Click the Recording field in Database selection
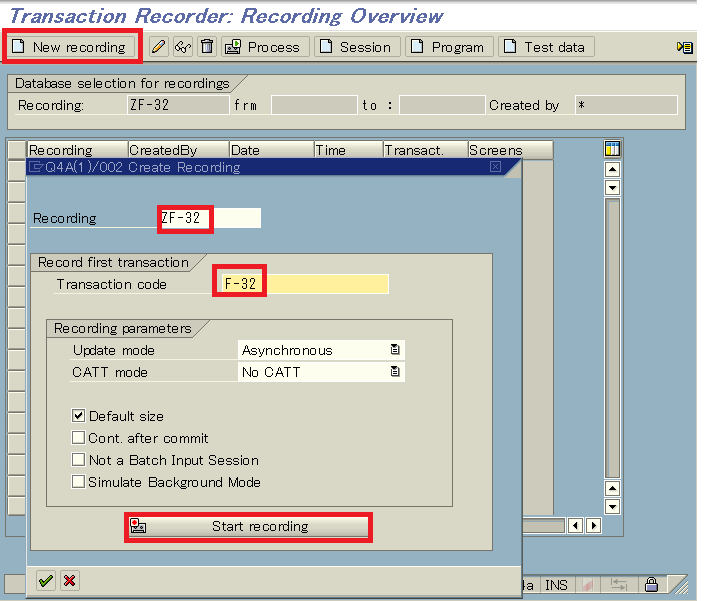The height and width of the screenshot is (601, 708). click(x=178, y=105)
